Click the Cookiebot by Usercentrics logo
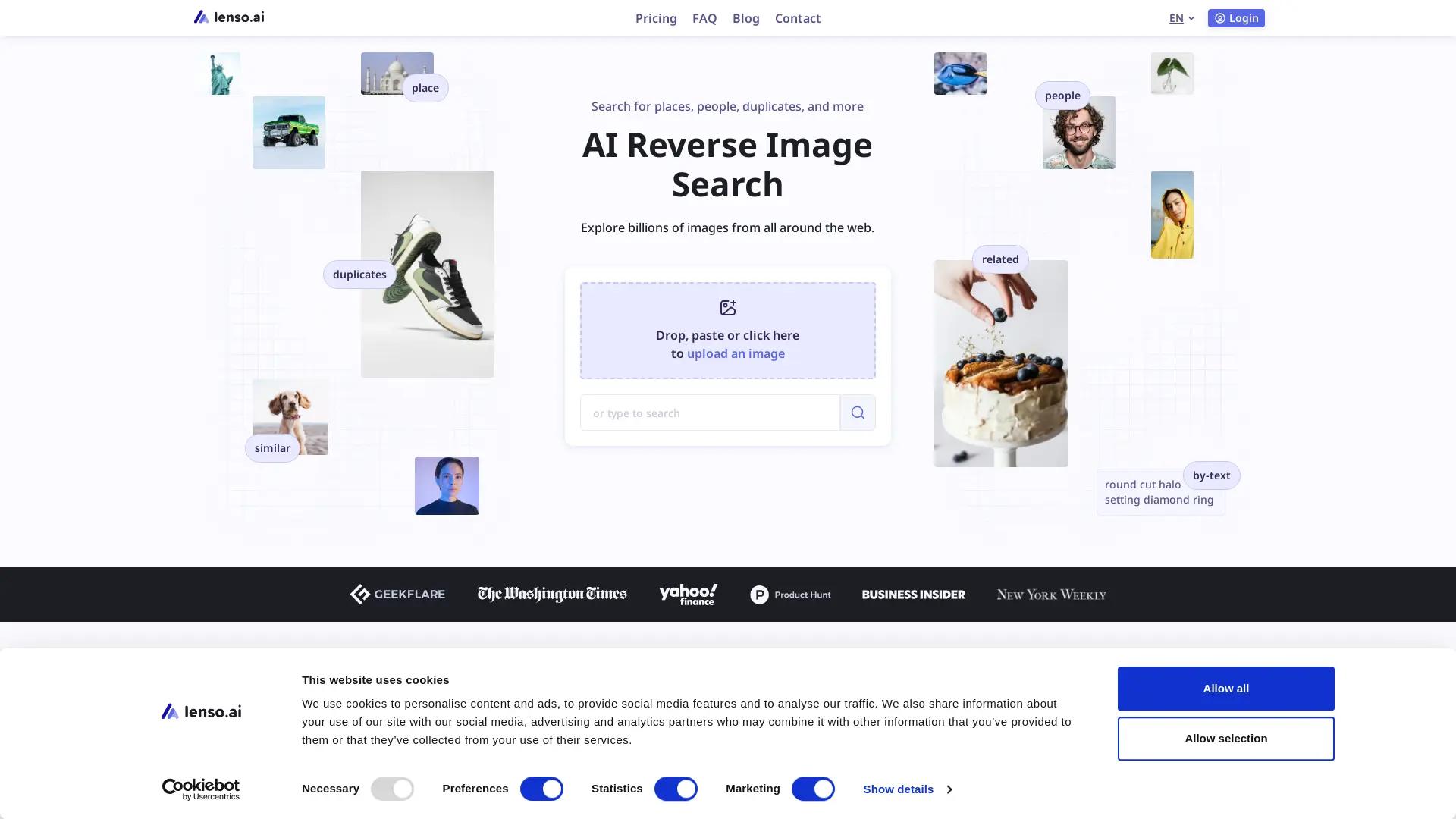Viewport: 1456px width, 819px height. tap(200, 789)
